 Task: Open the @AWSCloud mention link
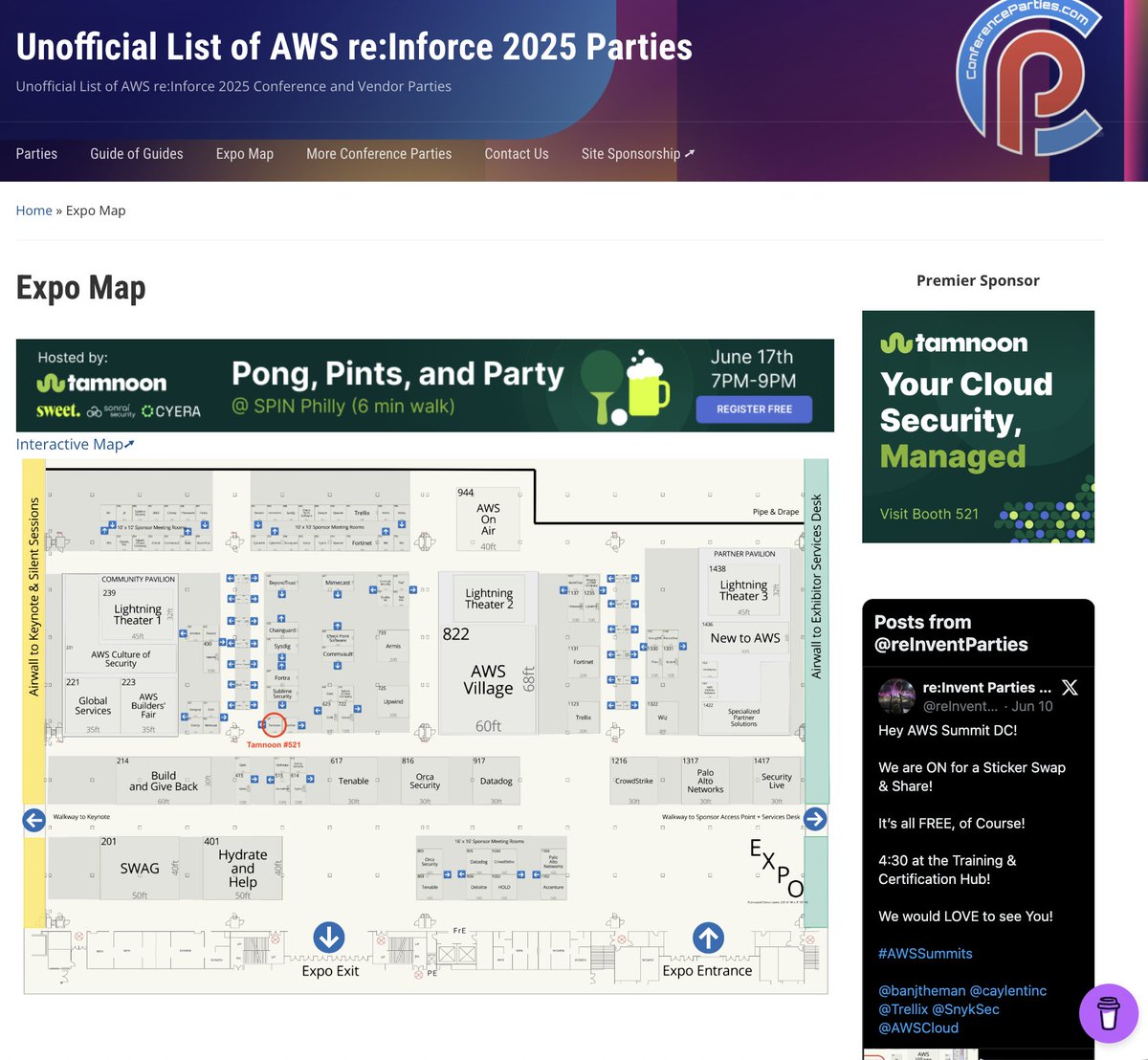coord(918,1027)
